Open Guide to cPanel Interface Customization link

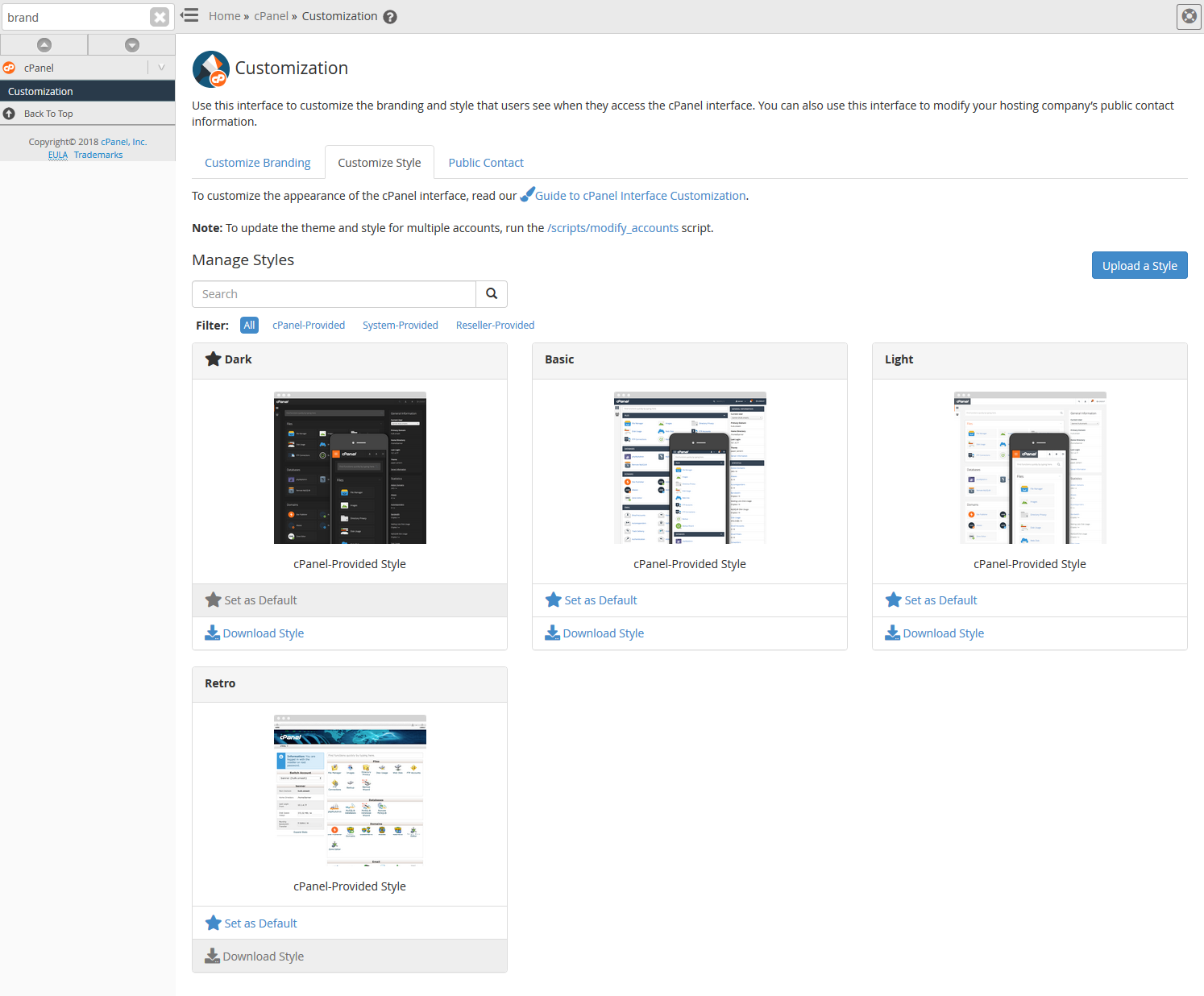640,196
